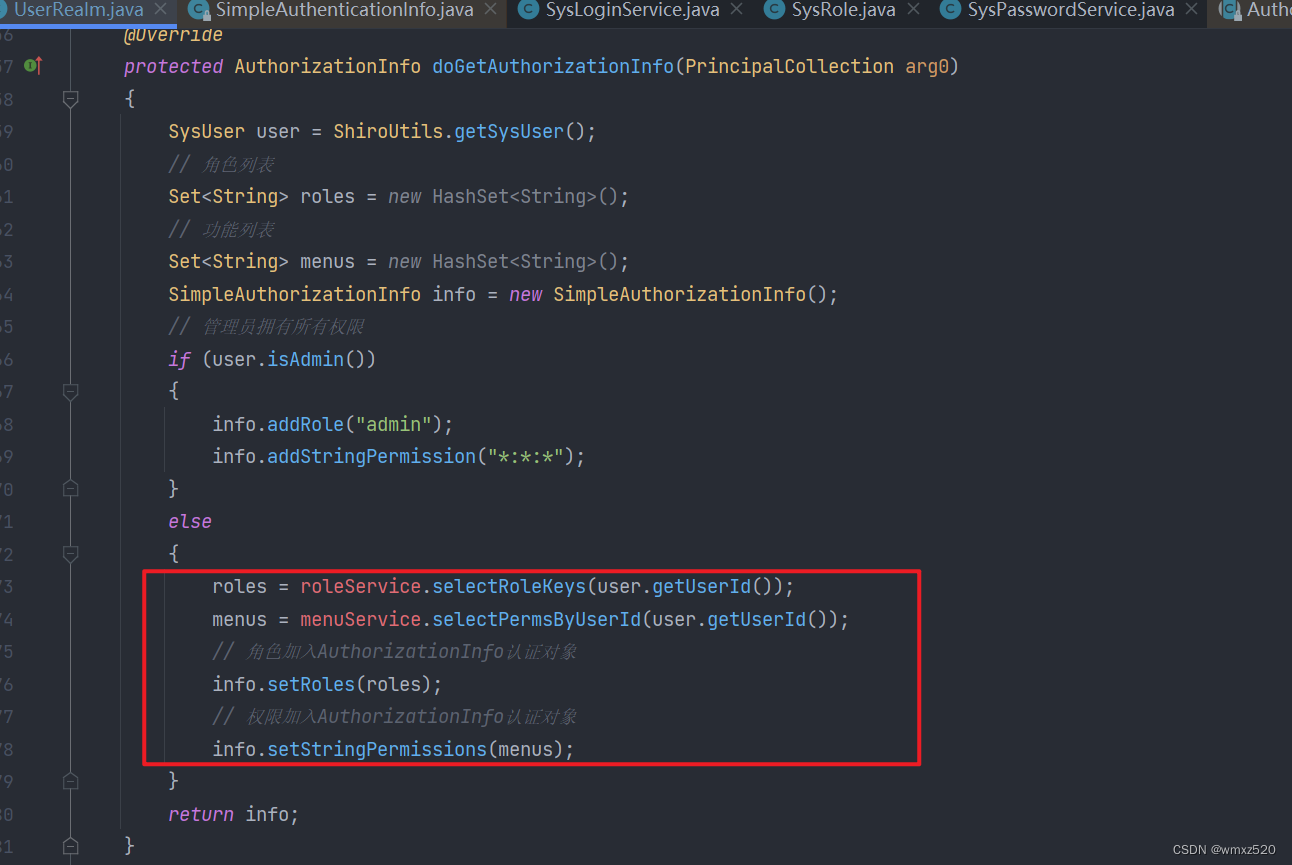The image size is (1292, 865).
Task: Click the doGetAuthorizationInfo method name
Action: click(553, 66)
